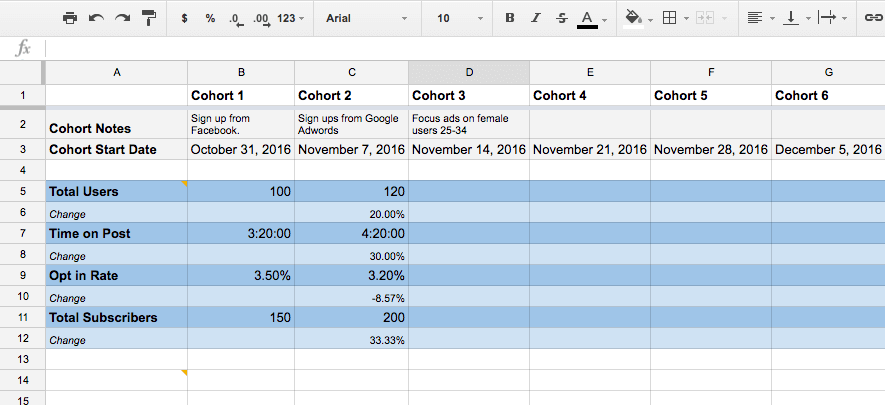
Task: Click the text color underline A
Action: tap(588, 19)
